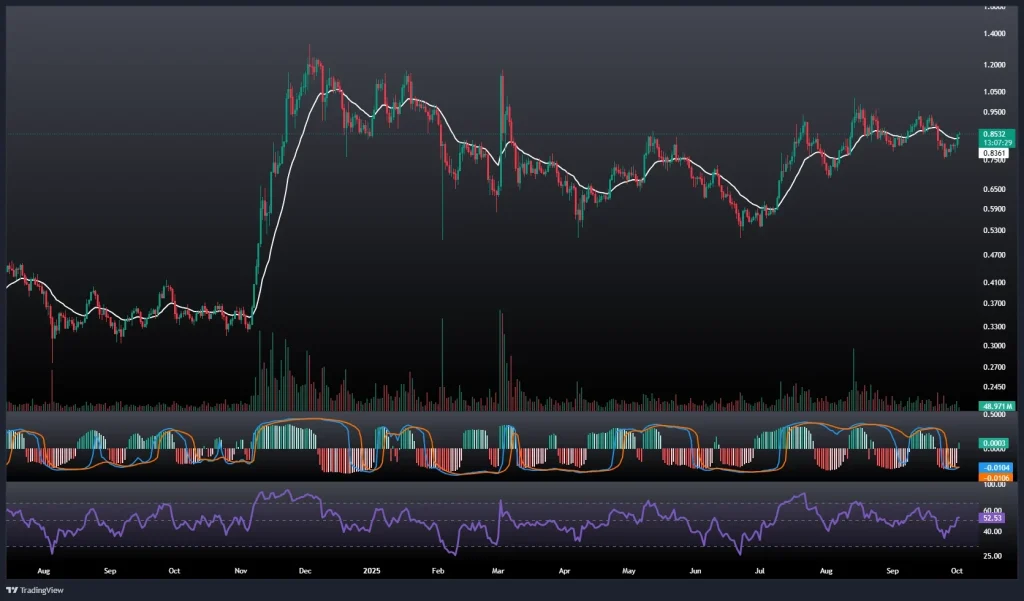Select the green 0.0003 histogram value label

pos(994,442)
